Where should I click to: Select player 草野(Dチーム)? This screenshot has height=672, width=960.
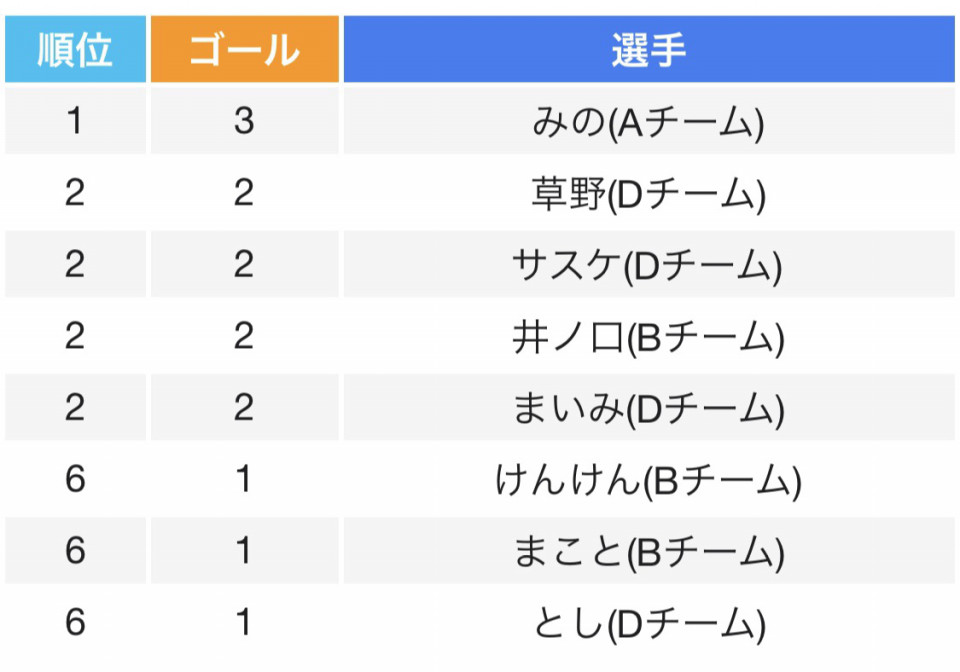tap(648, 194)
